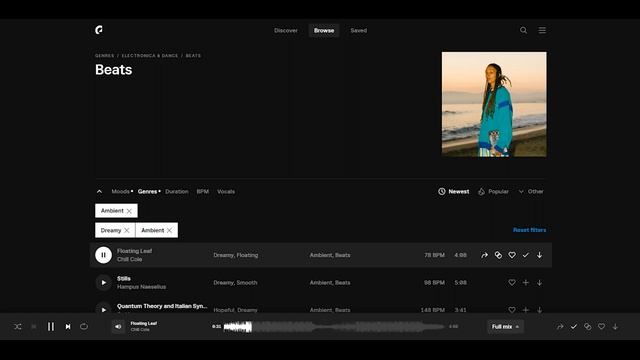The width and height of the screenshot is (640, 360).
Task: Share Floating Leaf track row
Action: pos(484,255)
